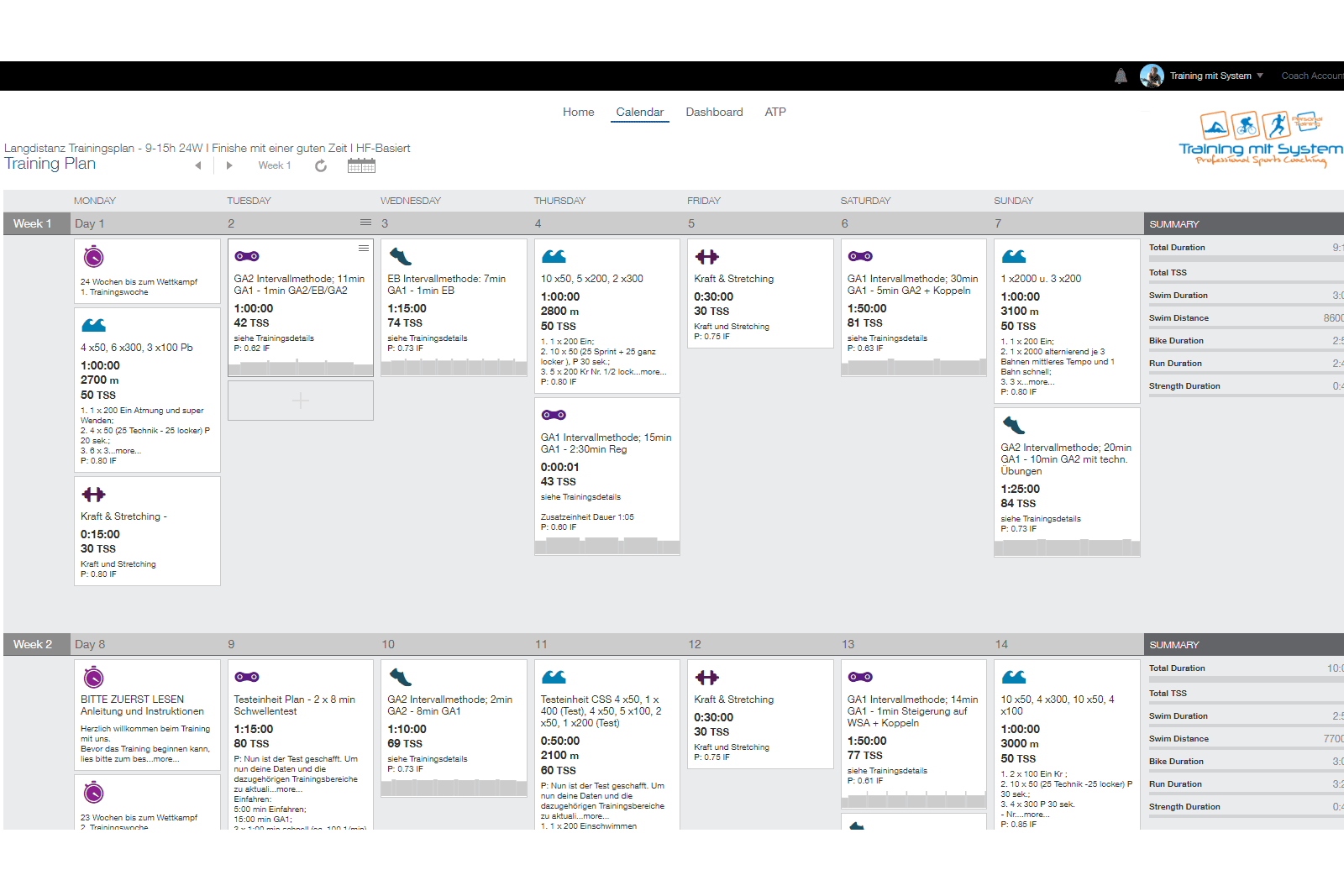1344x896 pixels.
Task: Click the dumbbell icon on Friday's Kraft & Stretching
Action: (707, 257)
